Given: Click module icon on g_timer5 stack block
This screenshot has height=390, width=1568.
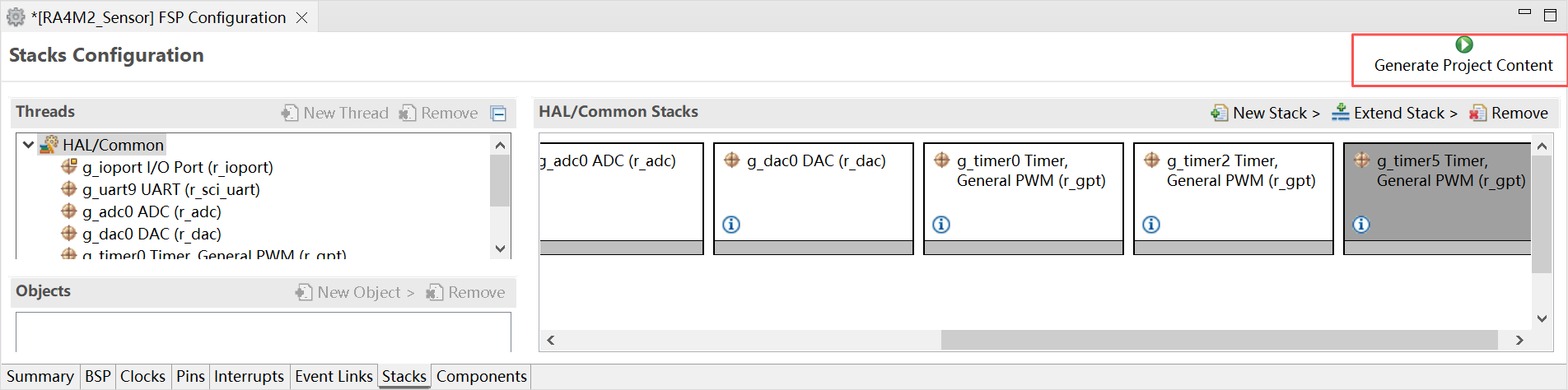Looking at the screenshot, I should [1361, 160].
